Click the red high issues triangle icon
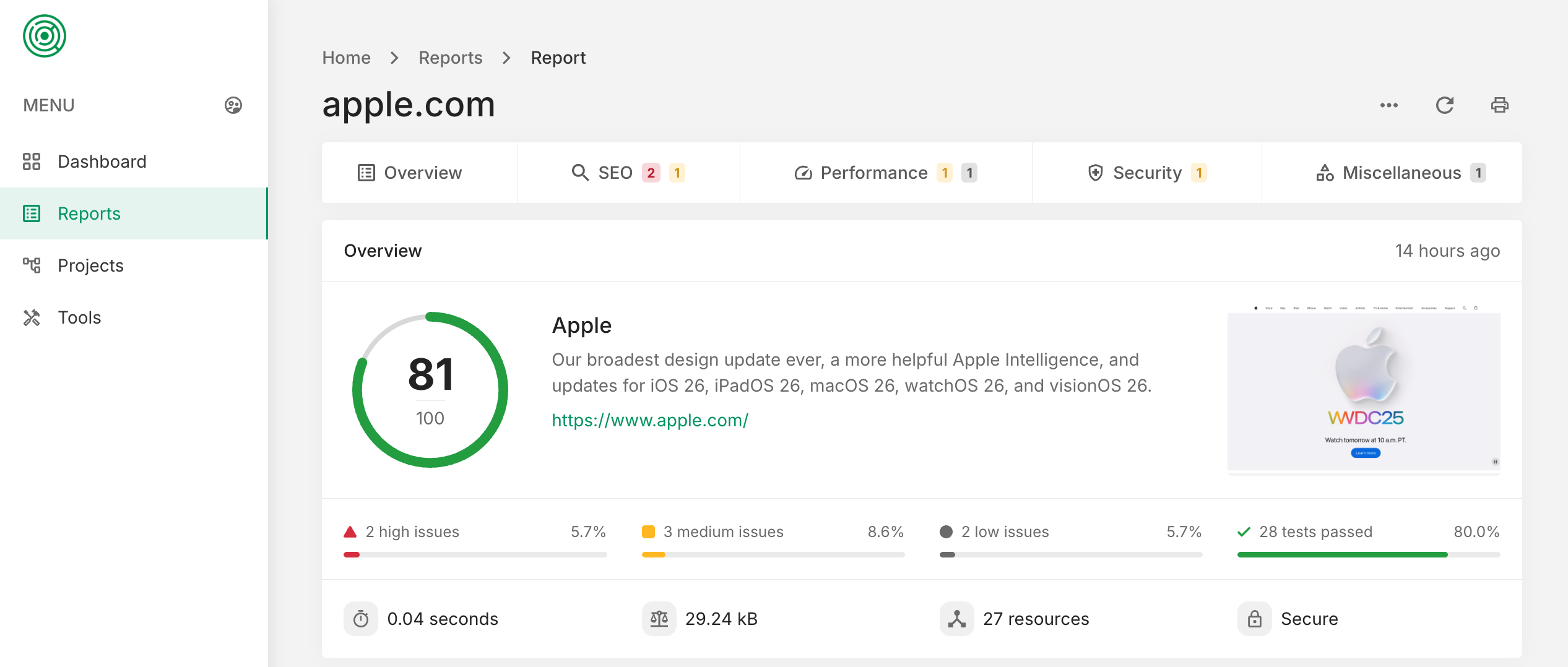The image size is (1568, 667). (350, 531)
